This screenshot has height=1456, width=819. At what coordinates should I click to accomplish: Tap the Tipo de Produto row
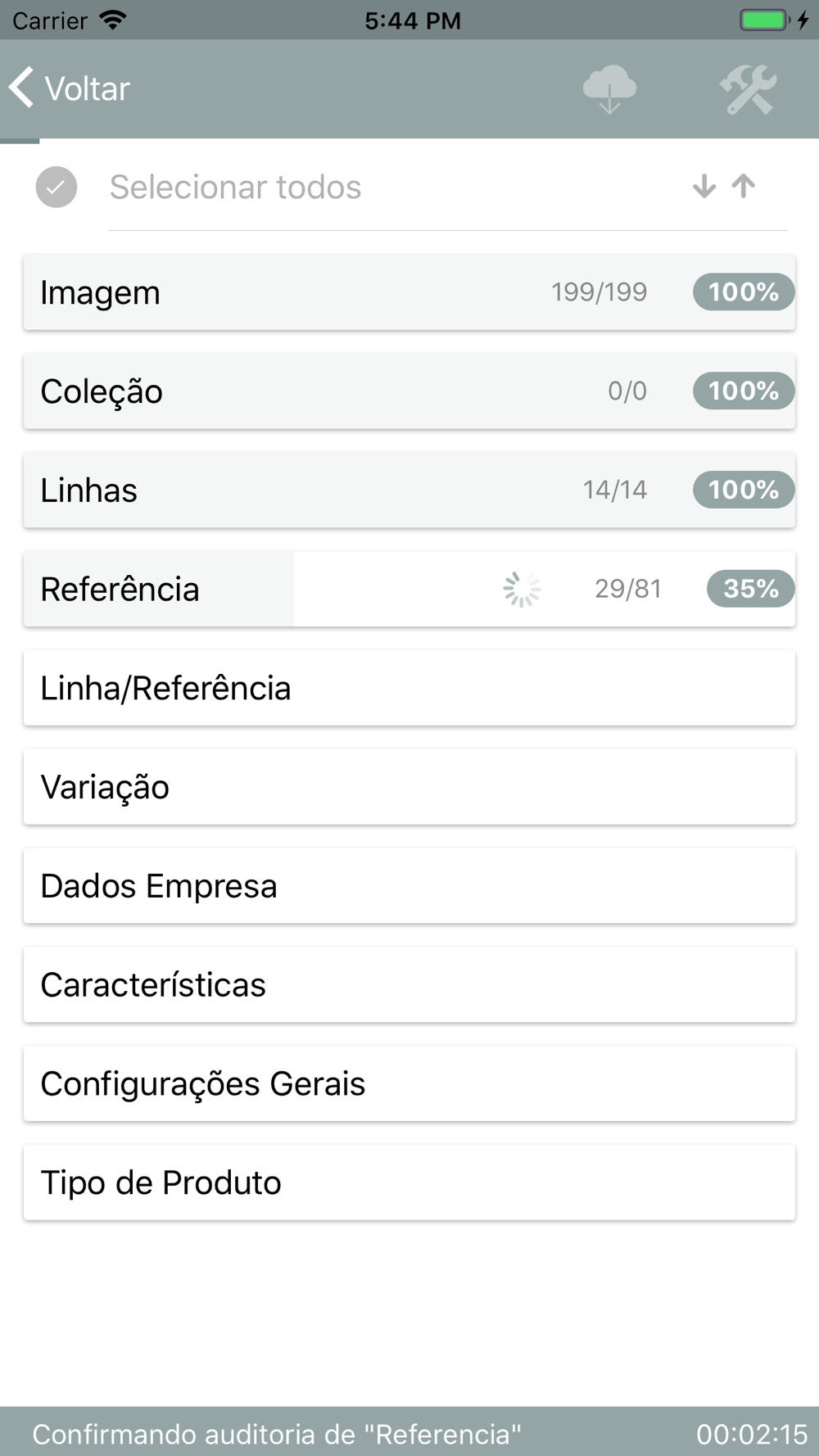[x=409, y=1182]
